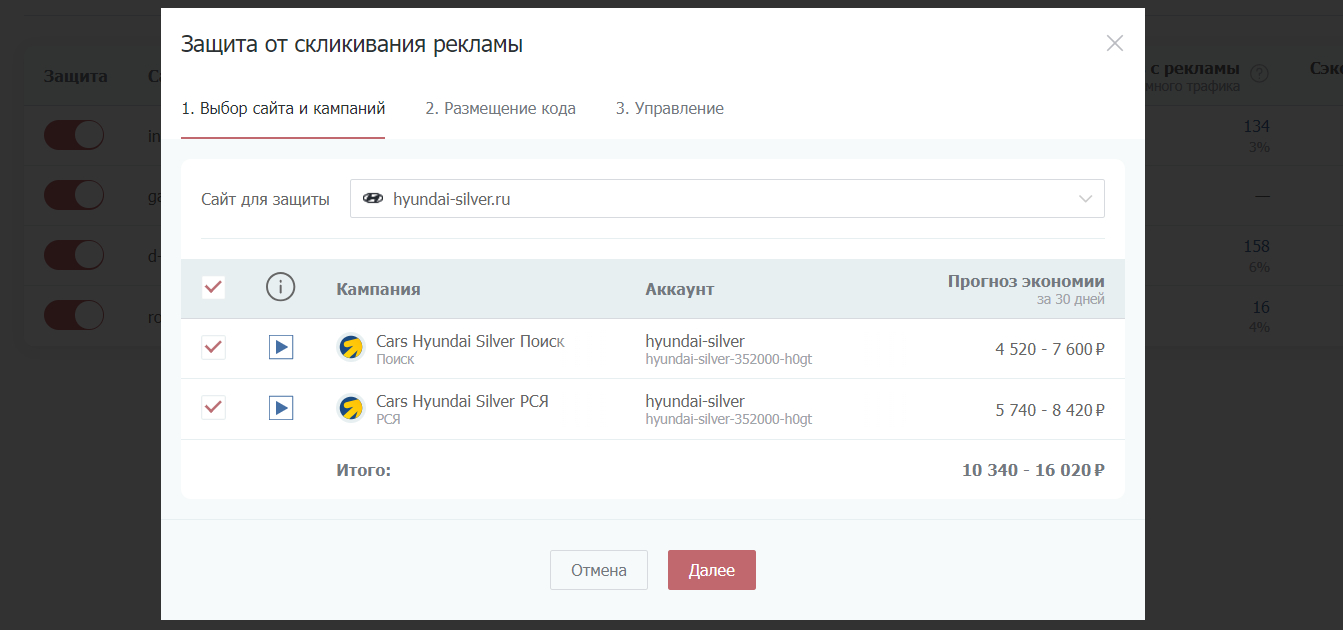Close the click-fraud protection dialog
The height and width of the screenshot is (630, 1343).
tap(1115, 43)
